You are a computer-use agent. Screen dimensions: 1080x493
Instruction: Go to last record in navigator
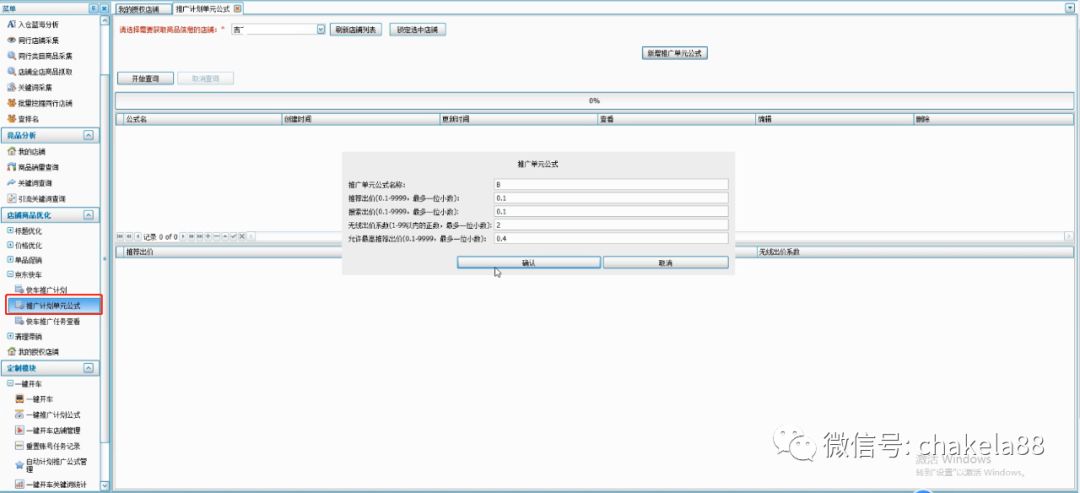[199, 236]
